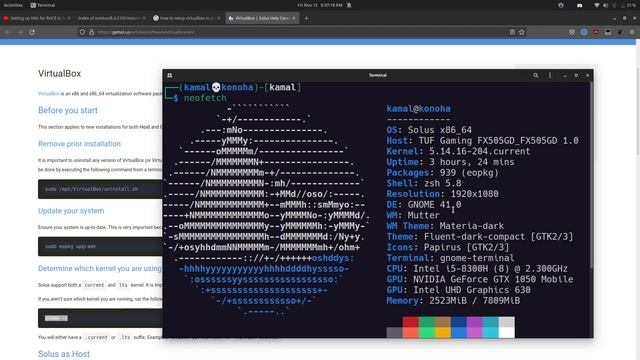Click the 'neofetch' command text in Terminal
Image resolution: width=640 pixels, height=360 pixels.
point(205,98)
